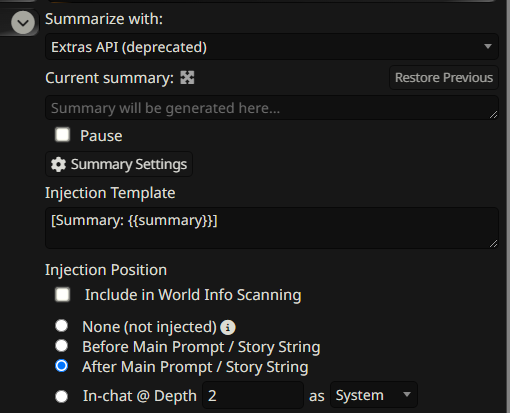Choose the In-chat @ Depth radio
510x413 pixels.
point(62,396)
